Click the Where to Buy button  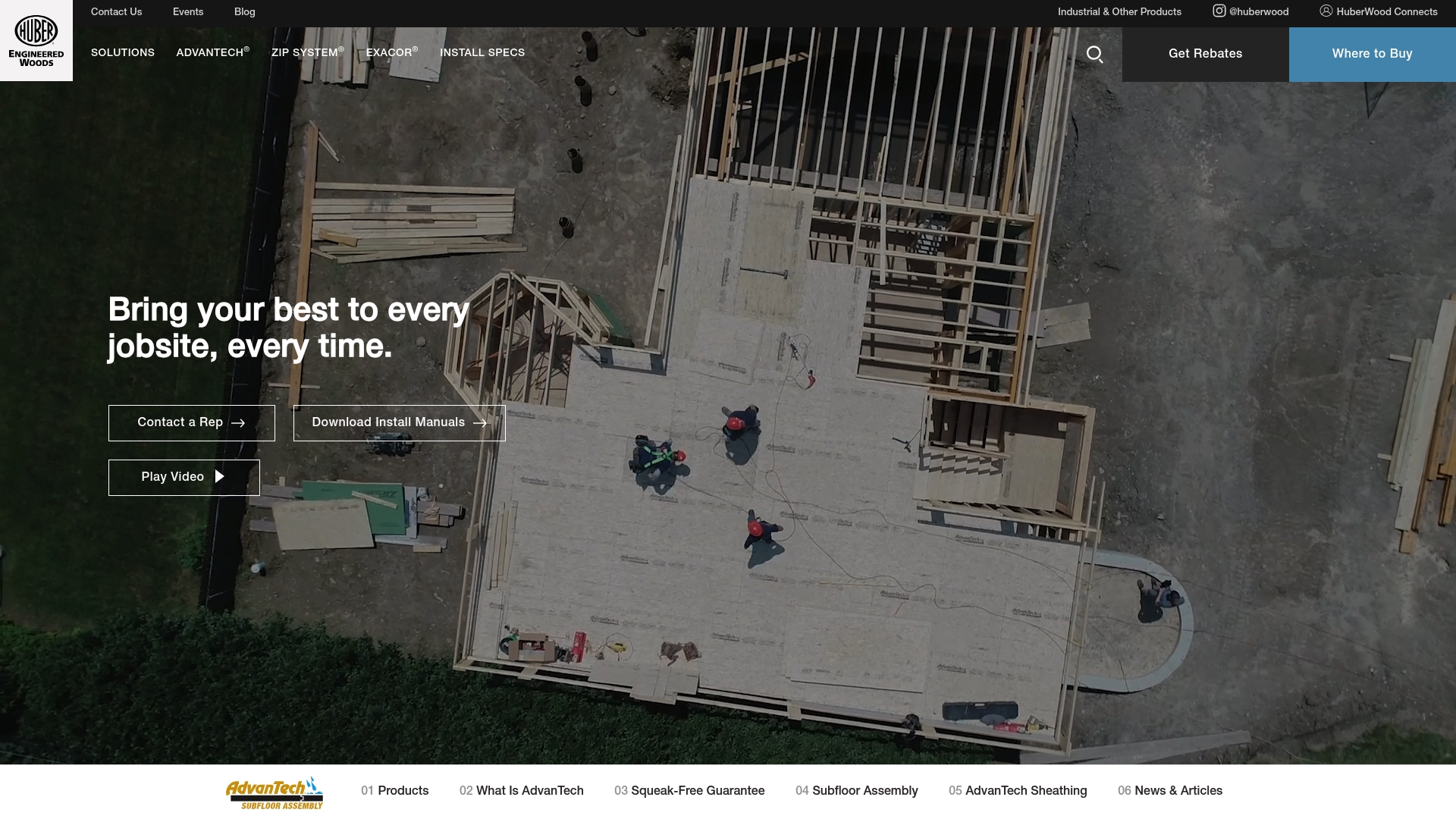coord(1373,54)
